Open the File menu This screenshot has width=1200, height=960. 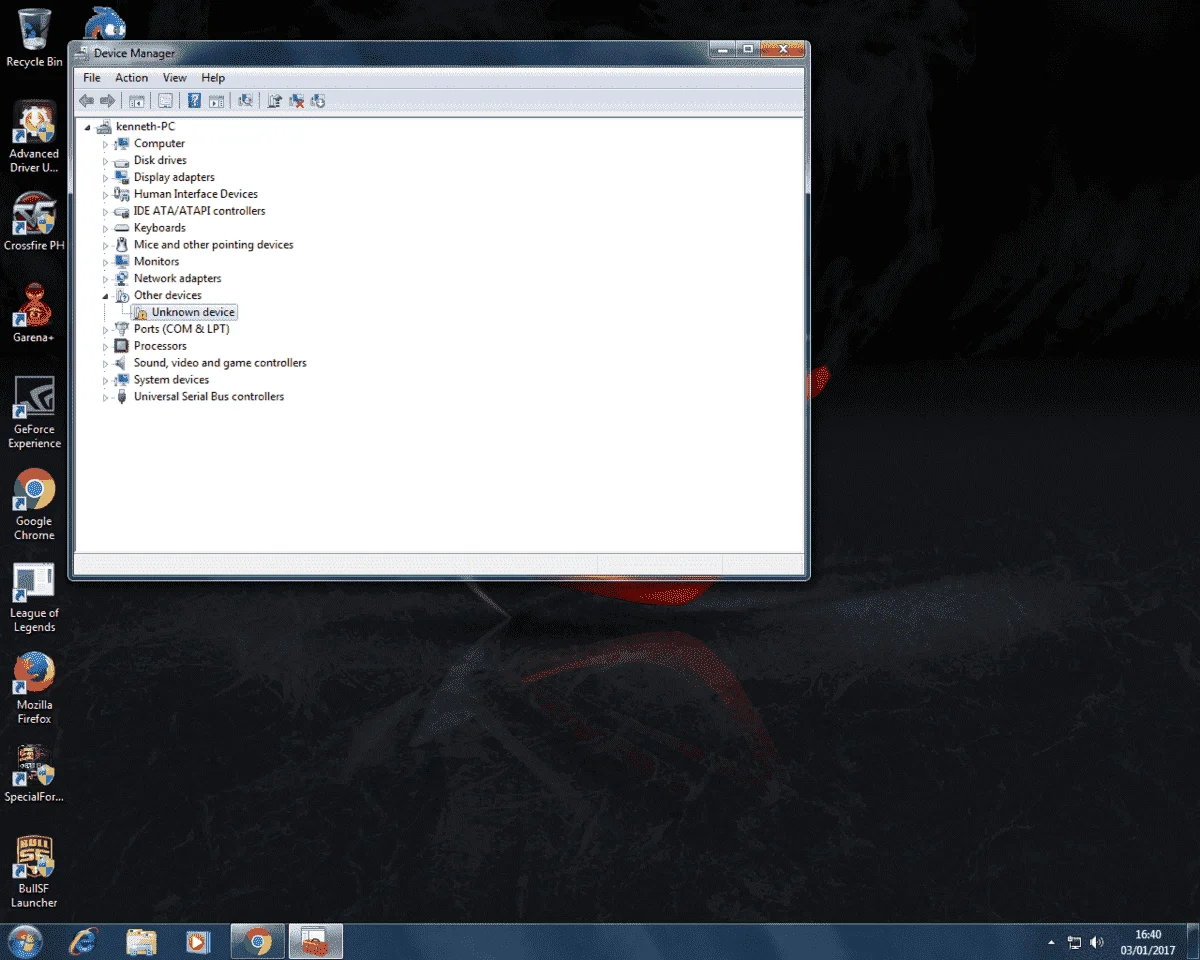[92, 78]
